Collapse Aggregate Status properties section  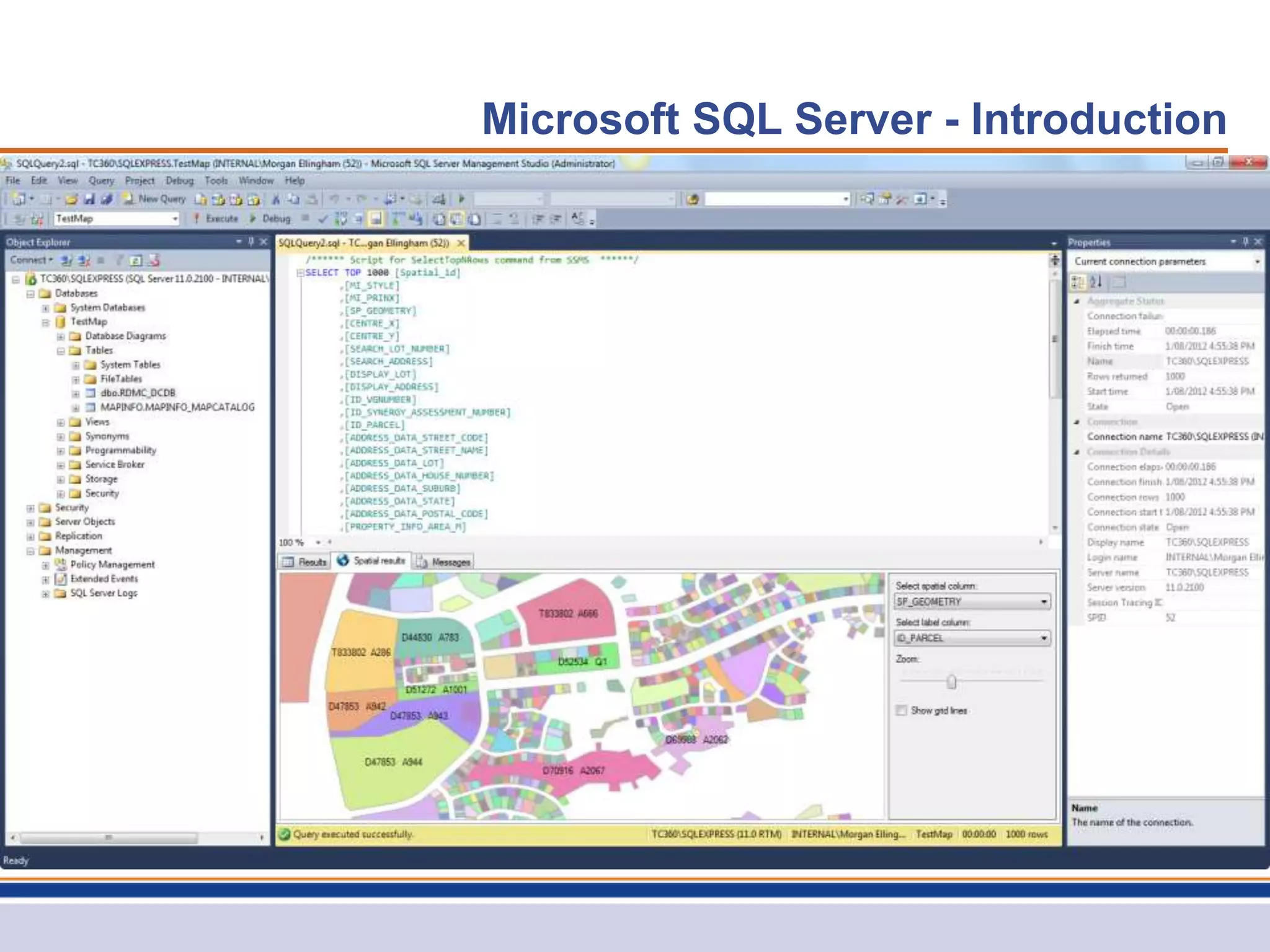coord(1077,301)
